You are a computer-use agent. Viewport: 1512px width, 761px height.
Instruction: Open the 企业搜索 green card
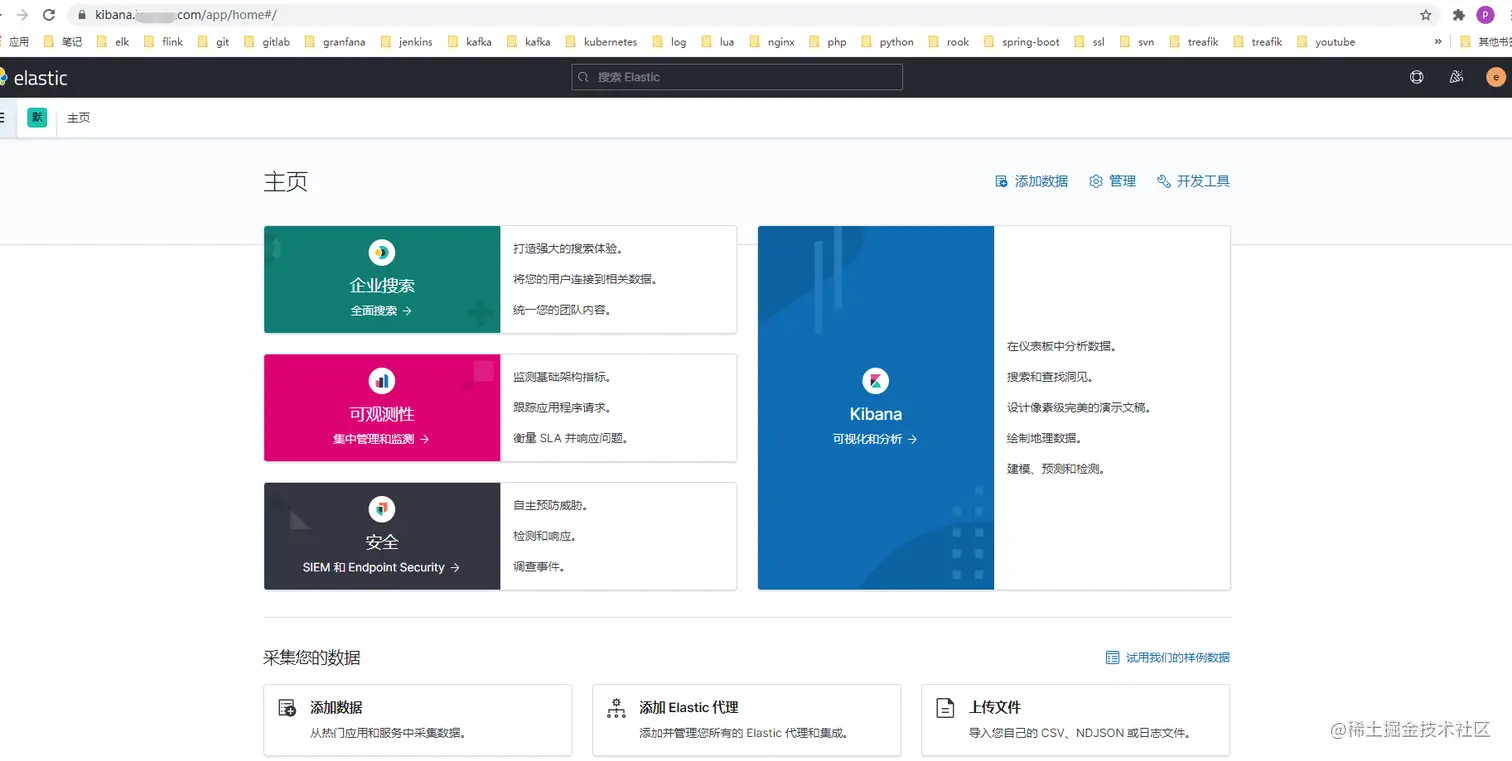tap(382, 279)
